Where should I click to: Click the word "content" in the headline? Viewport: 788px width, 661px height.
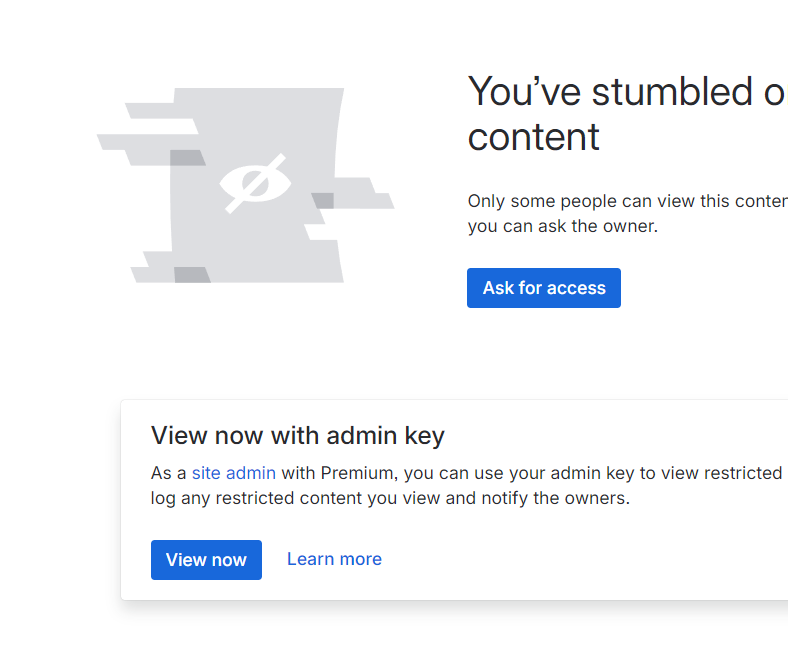pyautogui.click(x=533, y=137)
